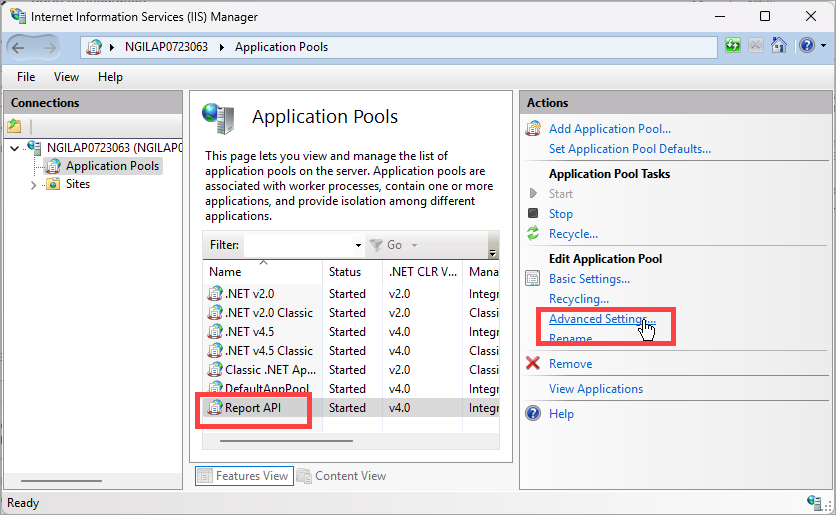Click the Home icon in the address bar
The image size is (836, 515).
(x=779, y=46)
